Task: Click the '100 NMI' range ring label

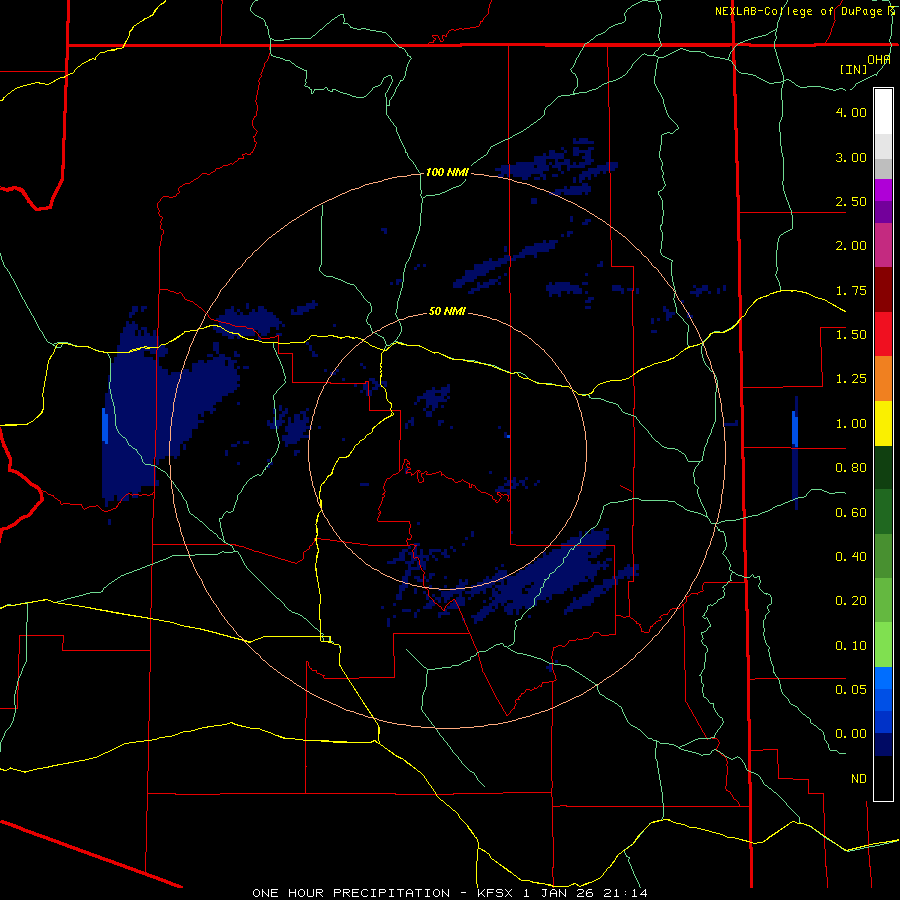Action: pyautogui.click(x=447, y=172)
